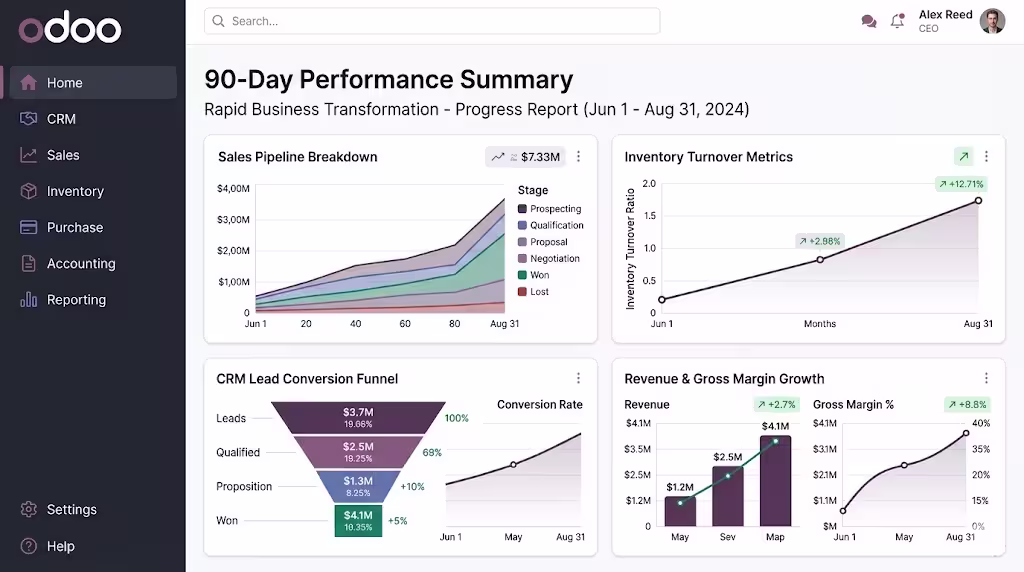The width and height of the screenshot is (1024, 572).
Task: Navigate to Accounting
Action: (x=81, y=263)
